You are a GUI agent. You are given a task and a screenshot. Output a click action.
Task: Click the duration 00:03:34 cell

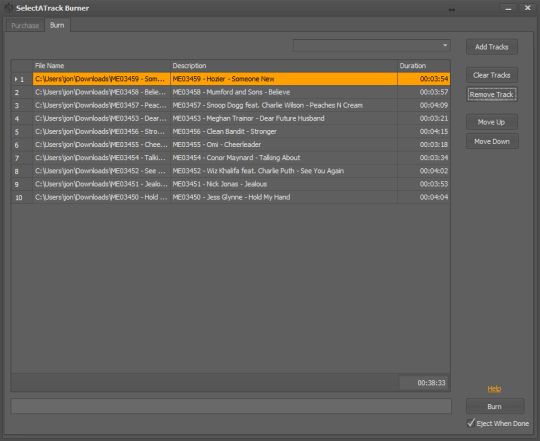click(x=424, y=158)
